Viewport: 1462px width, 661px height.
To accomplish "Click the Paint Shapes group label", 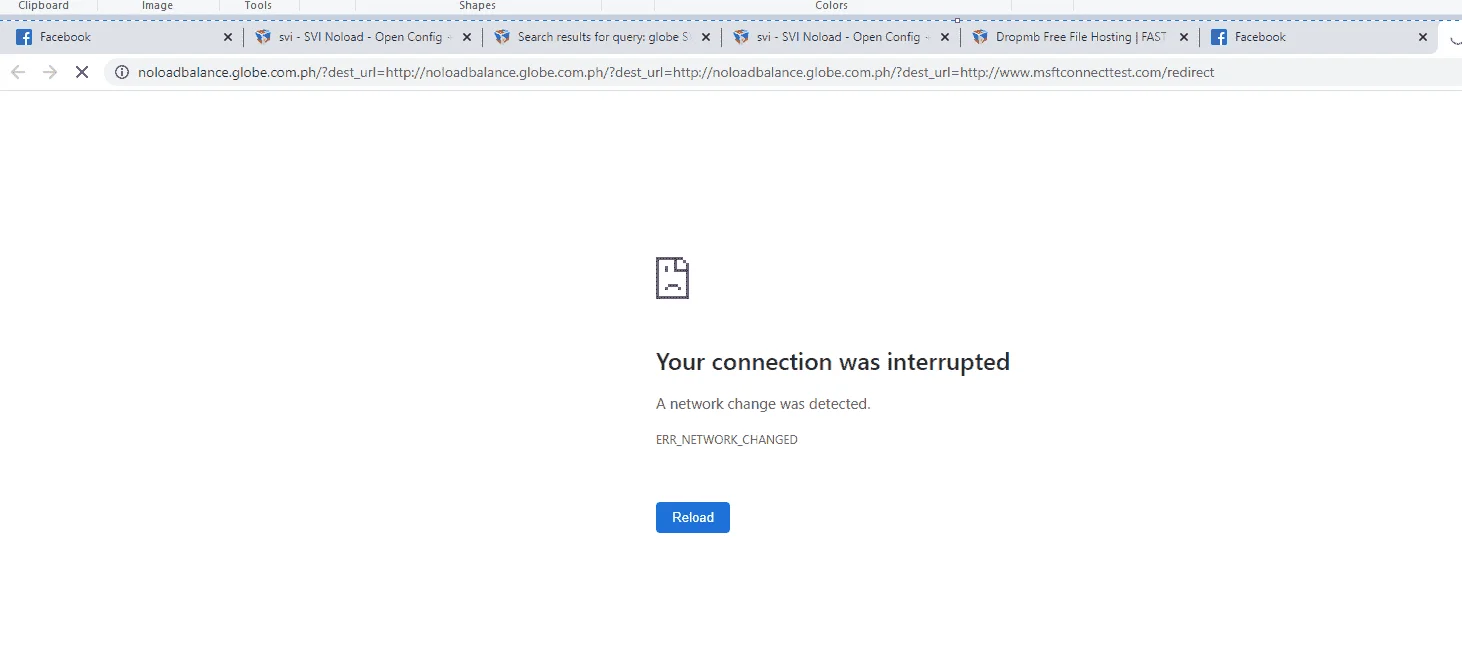I will tap(477, 6).
